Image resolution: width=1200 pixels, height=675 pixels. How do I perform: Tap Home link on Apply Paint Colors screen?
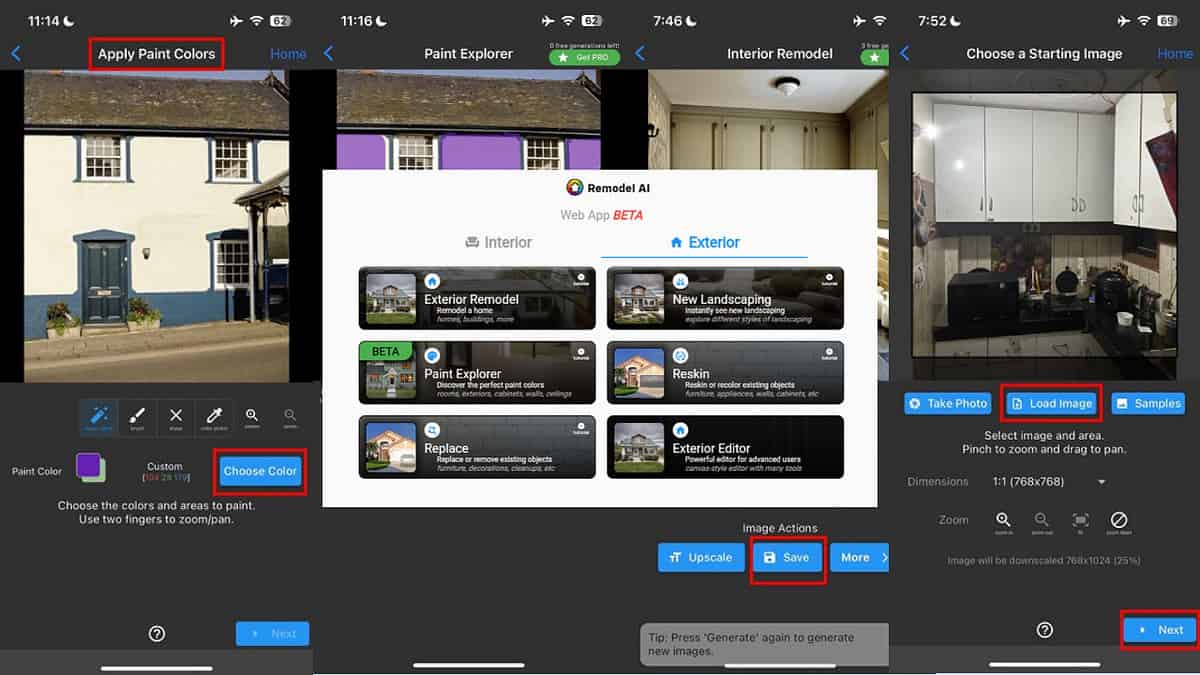click(x=288, y=54)
